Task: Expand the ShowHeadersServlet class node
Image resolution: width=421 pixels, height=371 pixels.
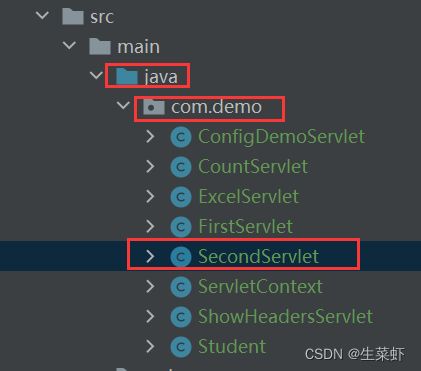Action: click(151, 317)
